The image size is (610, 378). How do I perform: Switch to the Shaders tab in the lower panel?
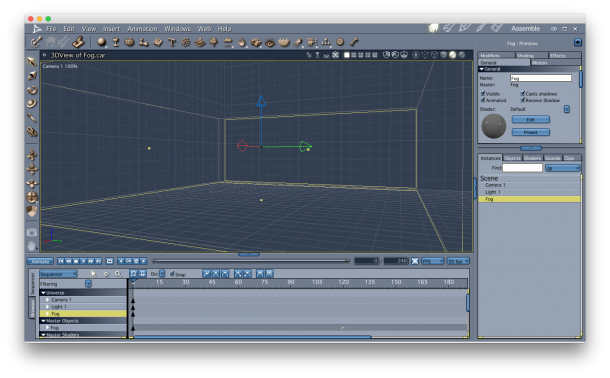[532, 158]
